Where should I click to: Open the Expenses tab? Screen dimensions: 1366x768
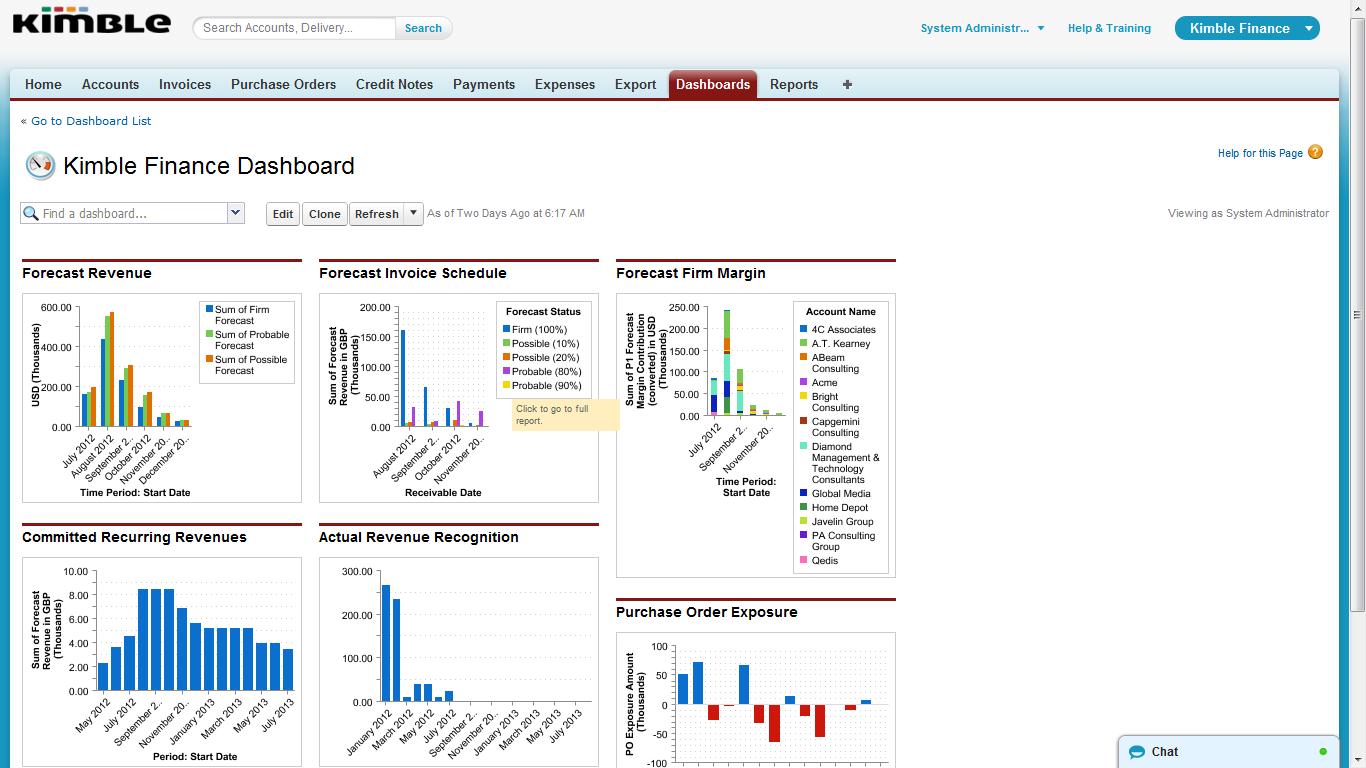click(x=565, y=85)
